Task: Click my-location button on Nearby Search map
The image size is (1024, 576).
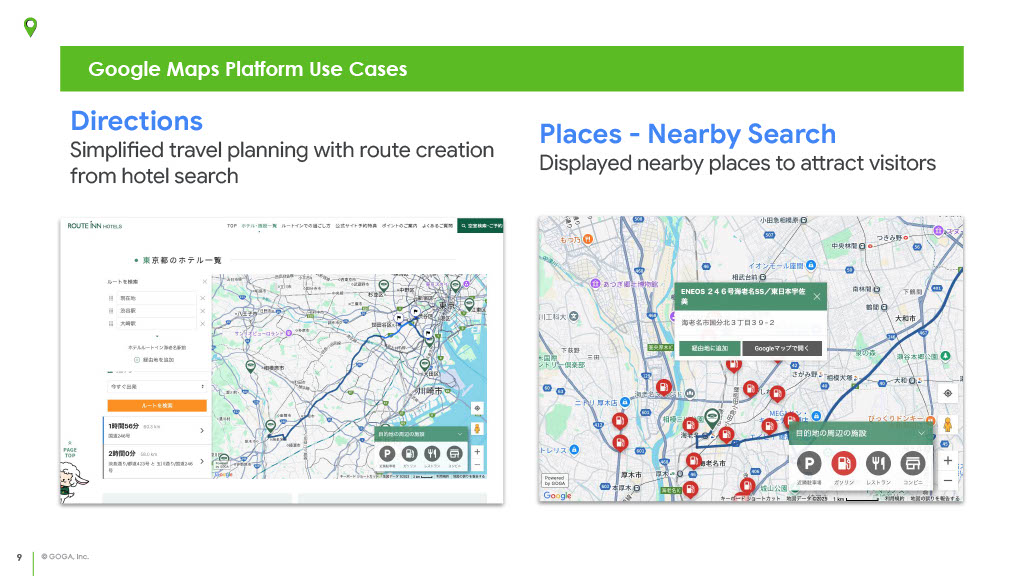Action: tap(948, 393)
